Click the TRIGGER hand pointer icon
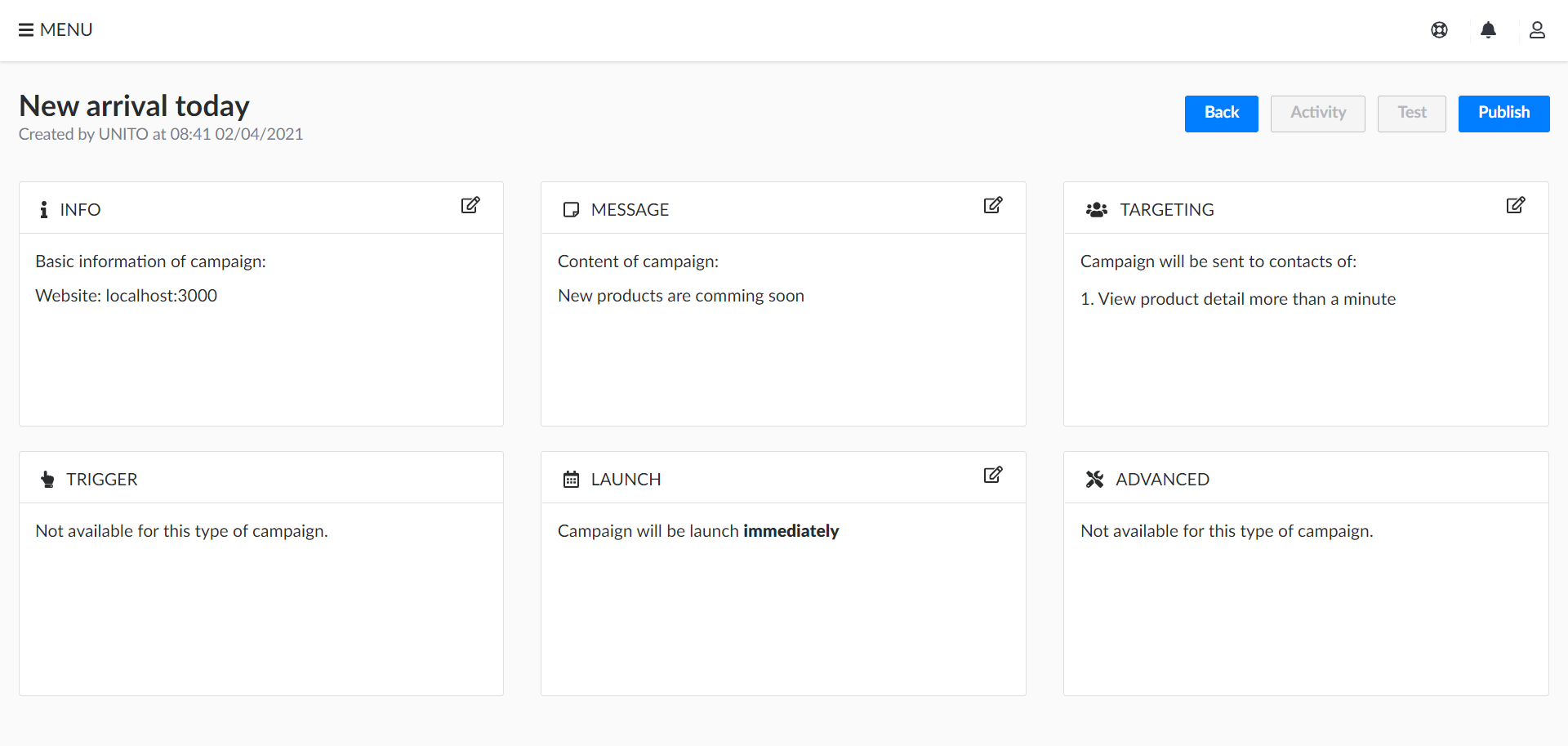Screen dimensions: 1568x746 47,480
